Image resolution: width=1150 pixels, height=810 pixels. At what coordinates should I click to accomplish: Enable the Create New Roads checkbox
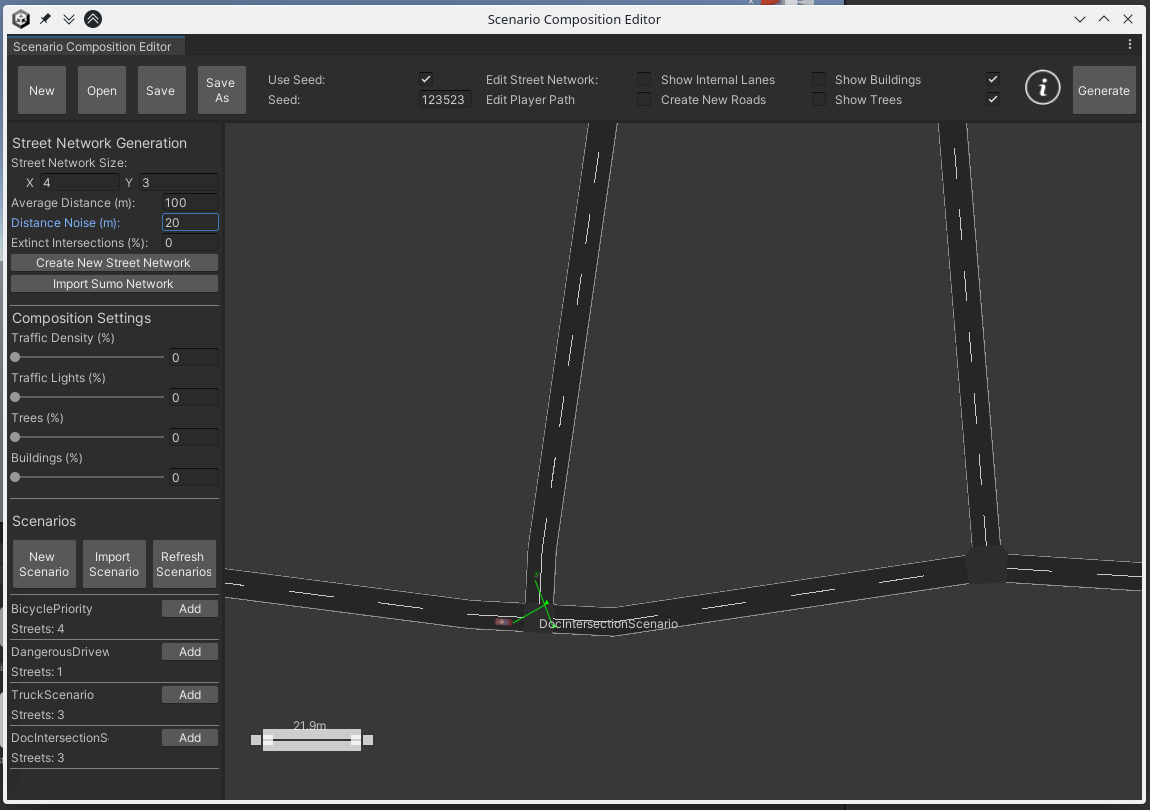(x=819, y=99)
